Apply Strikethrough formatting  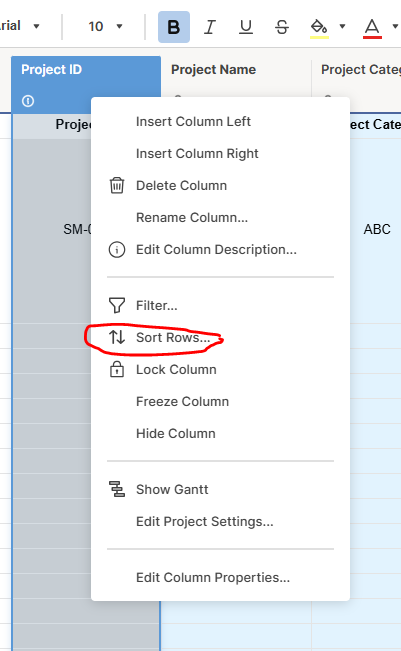coord(282,27)
